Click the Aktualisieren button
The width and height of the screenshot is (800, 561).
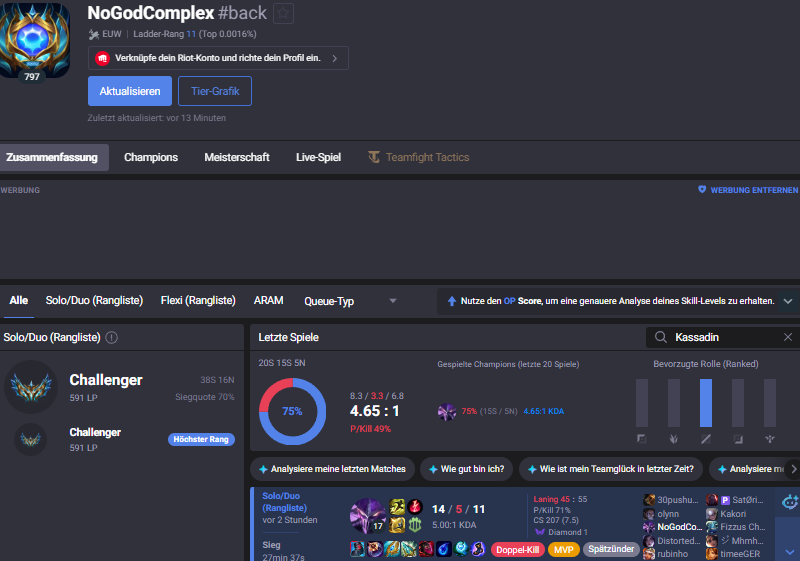[x=130, y=91]
